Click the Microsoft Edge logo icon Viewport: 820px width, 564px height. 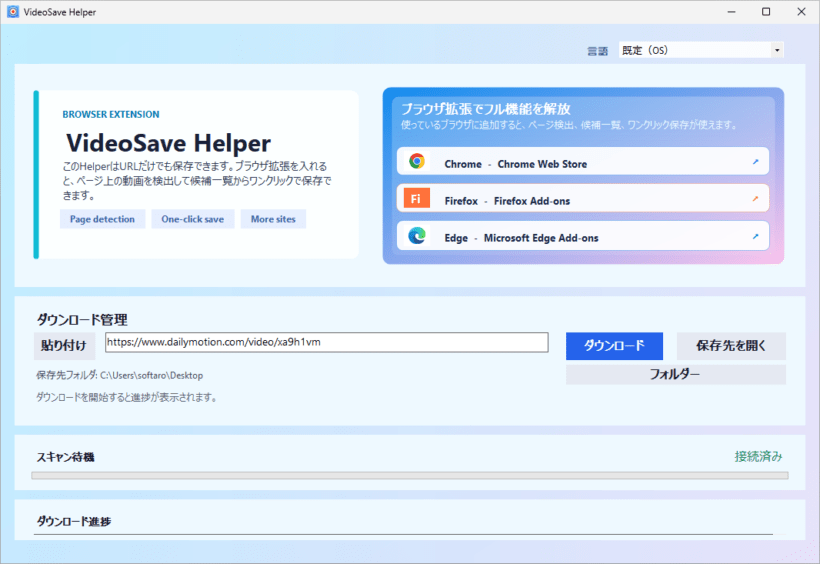click(417, 235)
